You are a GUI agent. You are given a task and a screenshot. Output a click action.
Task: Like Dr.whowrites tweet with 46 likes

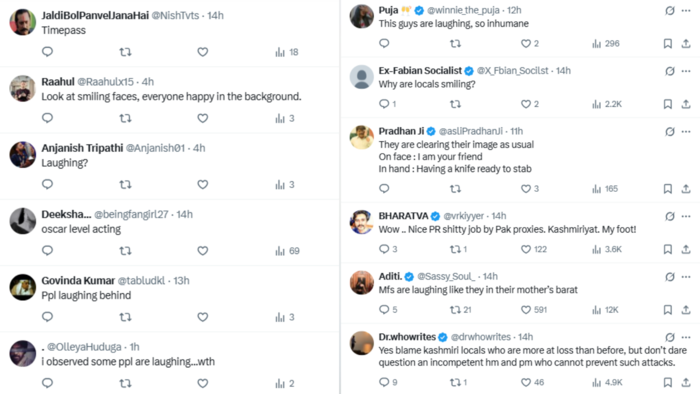[x=533, y=382]
